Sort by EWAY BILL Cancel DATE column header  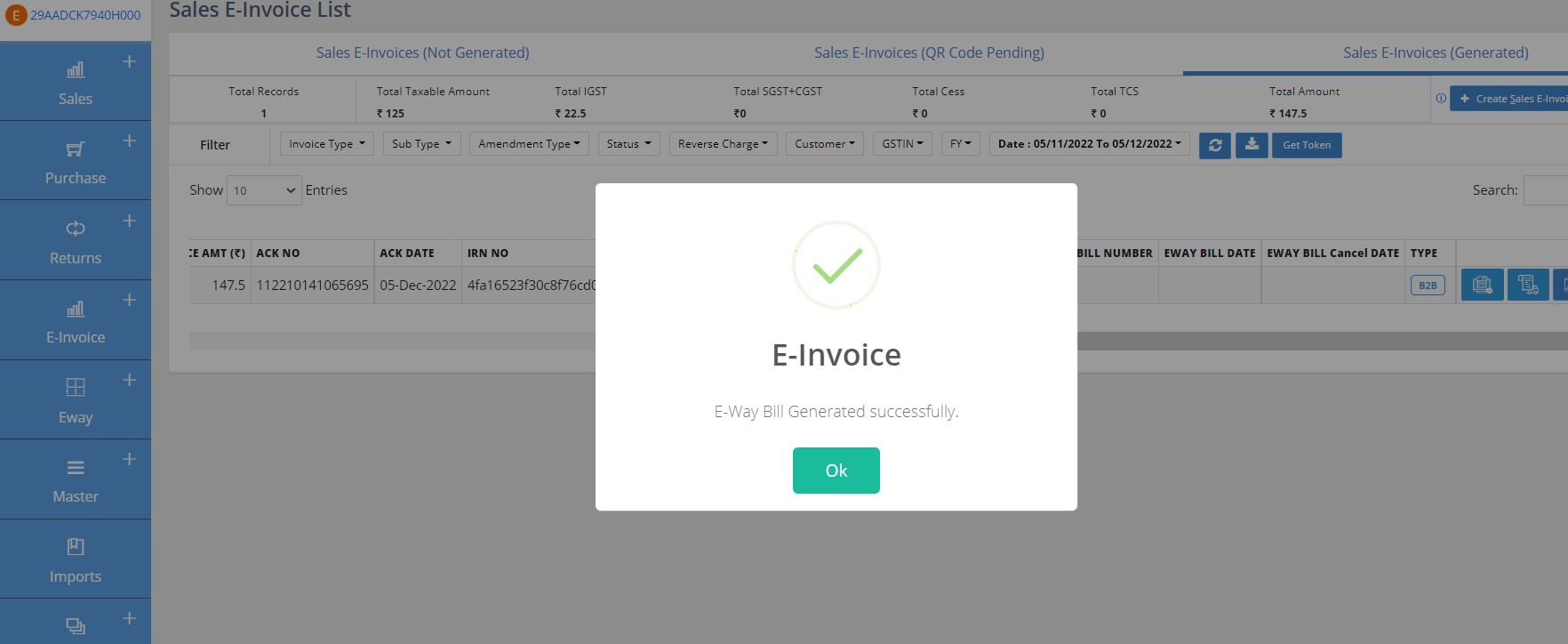point(1332,253)
